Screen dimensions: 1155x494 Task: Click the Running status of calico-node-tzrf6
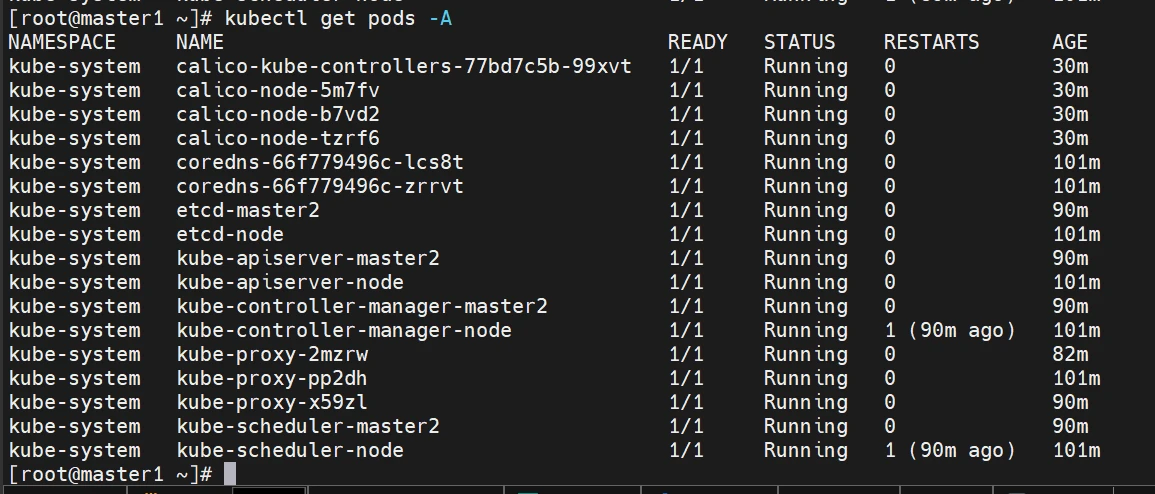point(805,138)
